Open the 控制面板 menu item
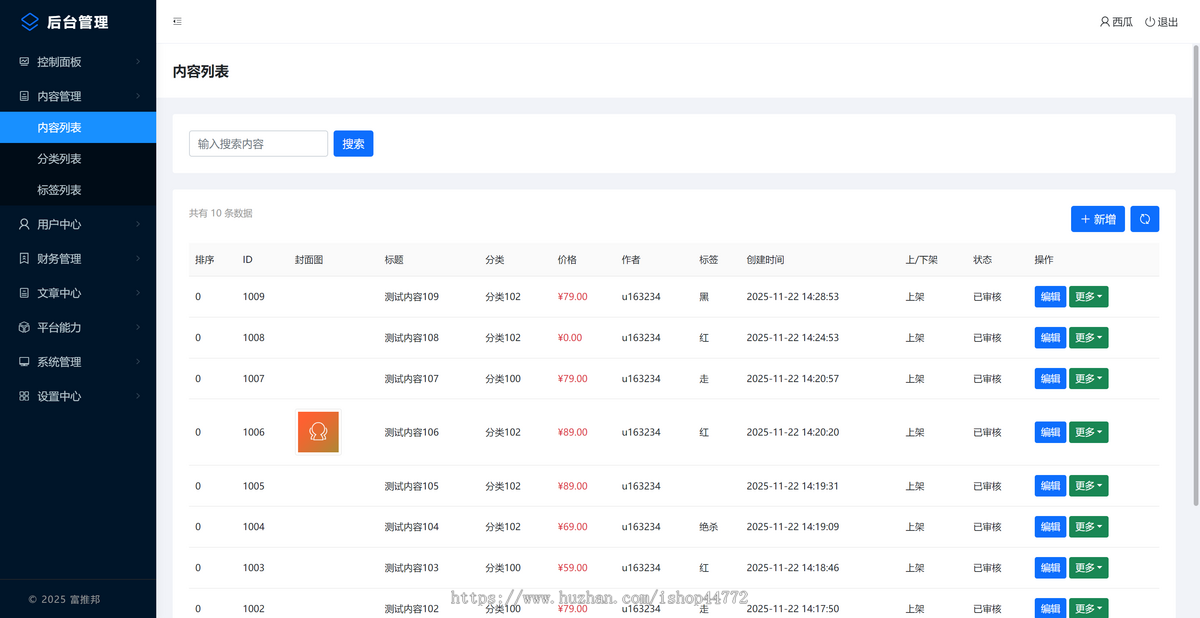The width and height of the screenshot is (1200, 618). (x=78, y=62)
